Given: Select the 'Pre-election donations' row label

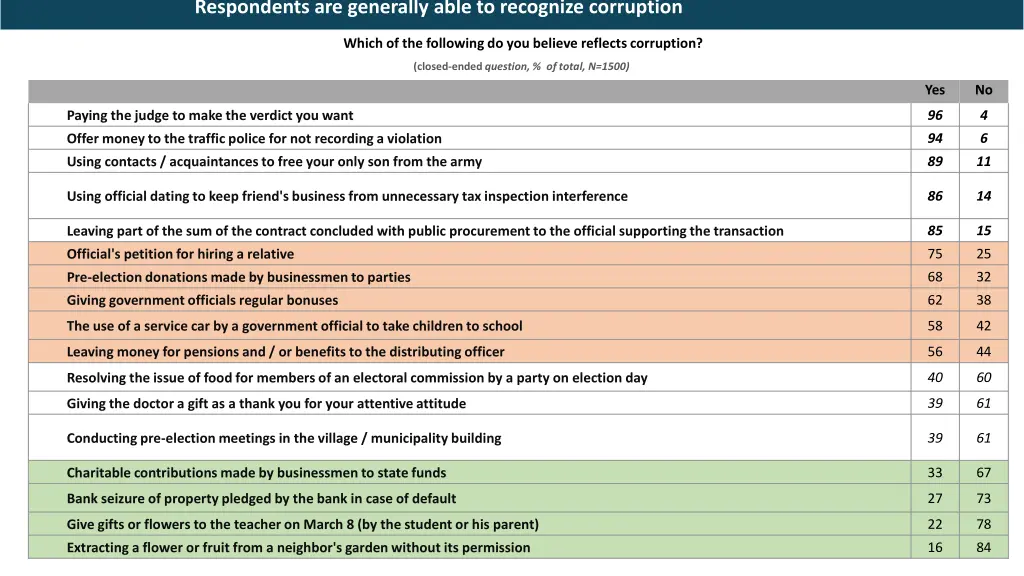Looking at the screenshot, I should [238, 277].
